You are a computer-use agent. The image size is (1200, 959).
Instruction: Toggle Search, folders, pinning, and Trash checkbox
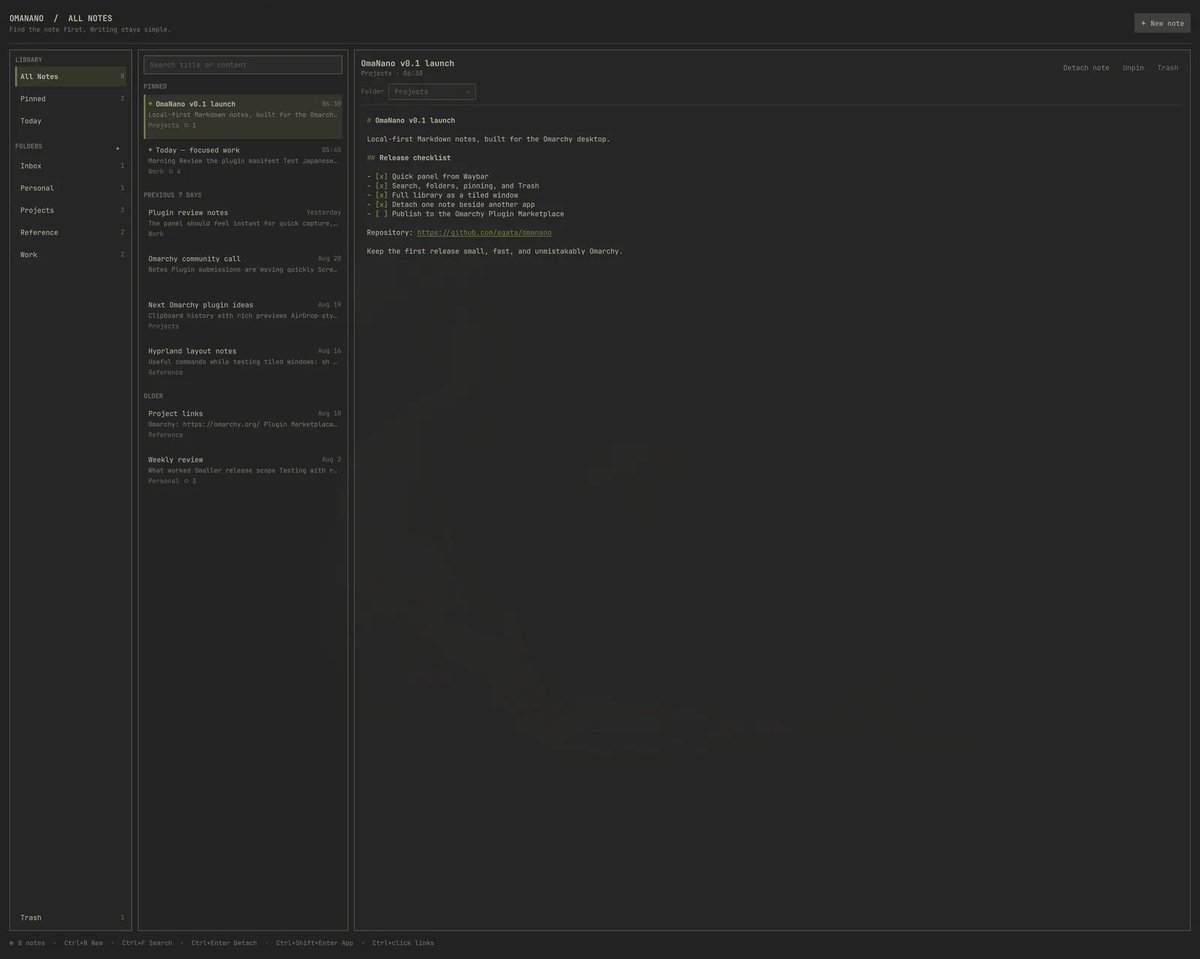[381, 186]
